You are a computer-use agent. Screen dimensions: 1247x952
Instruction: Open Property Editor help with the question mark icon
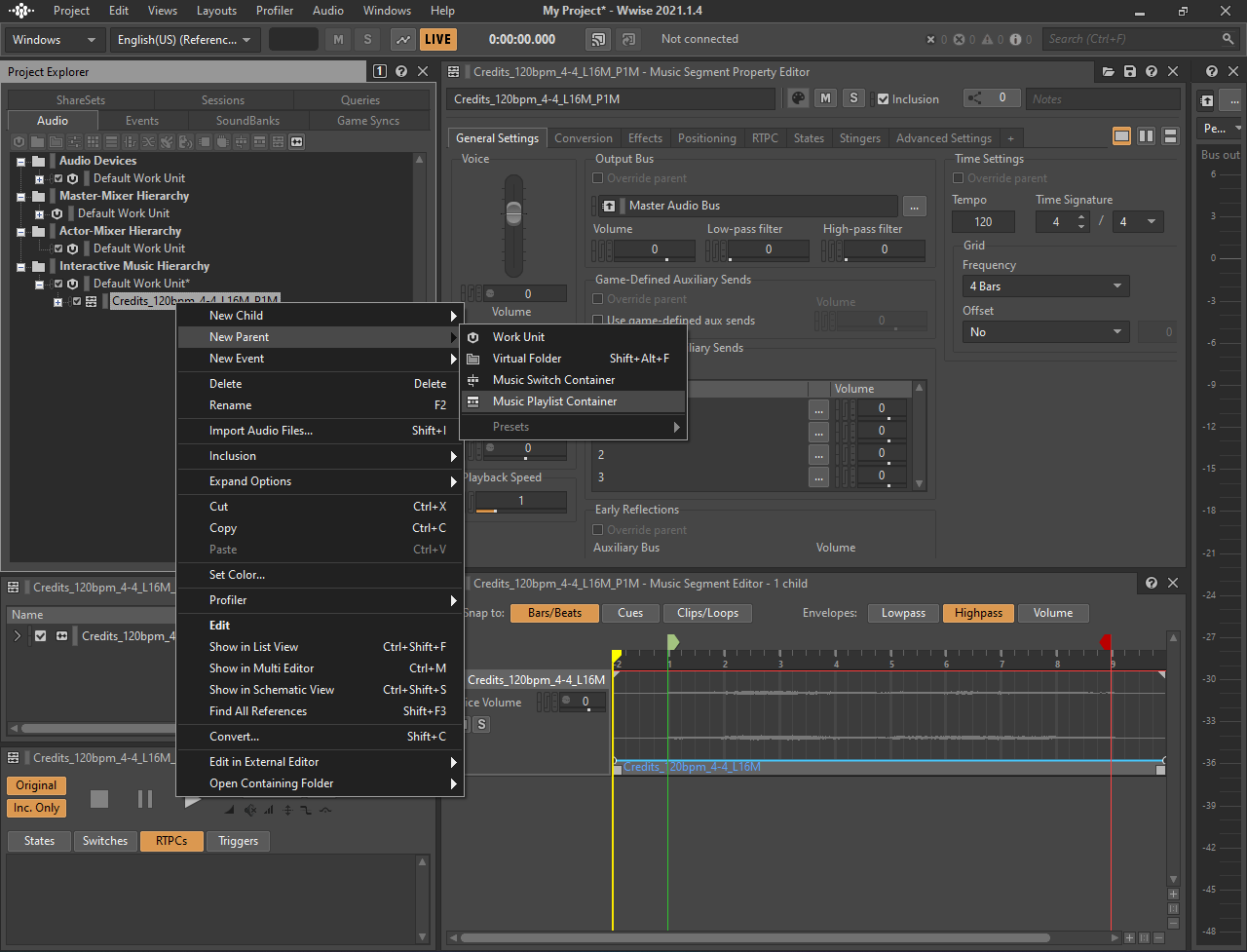(1152, 72)
